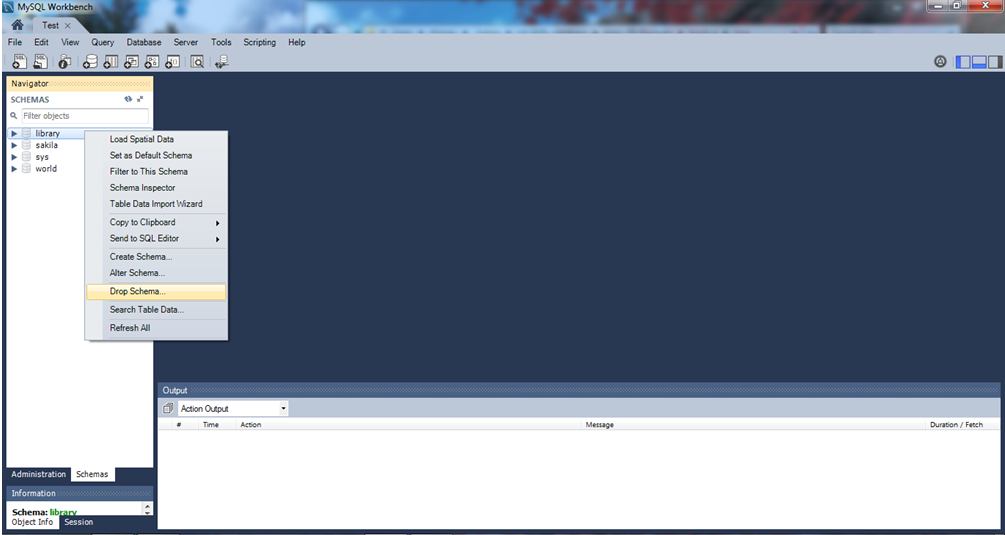Refresh the SCHEMAS list icon
This screenshot has height=535, width=1005.
point(128,99)
